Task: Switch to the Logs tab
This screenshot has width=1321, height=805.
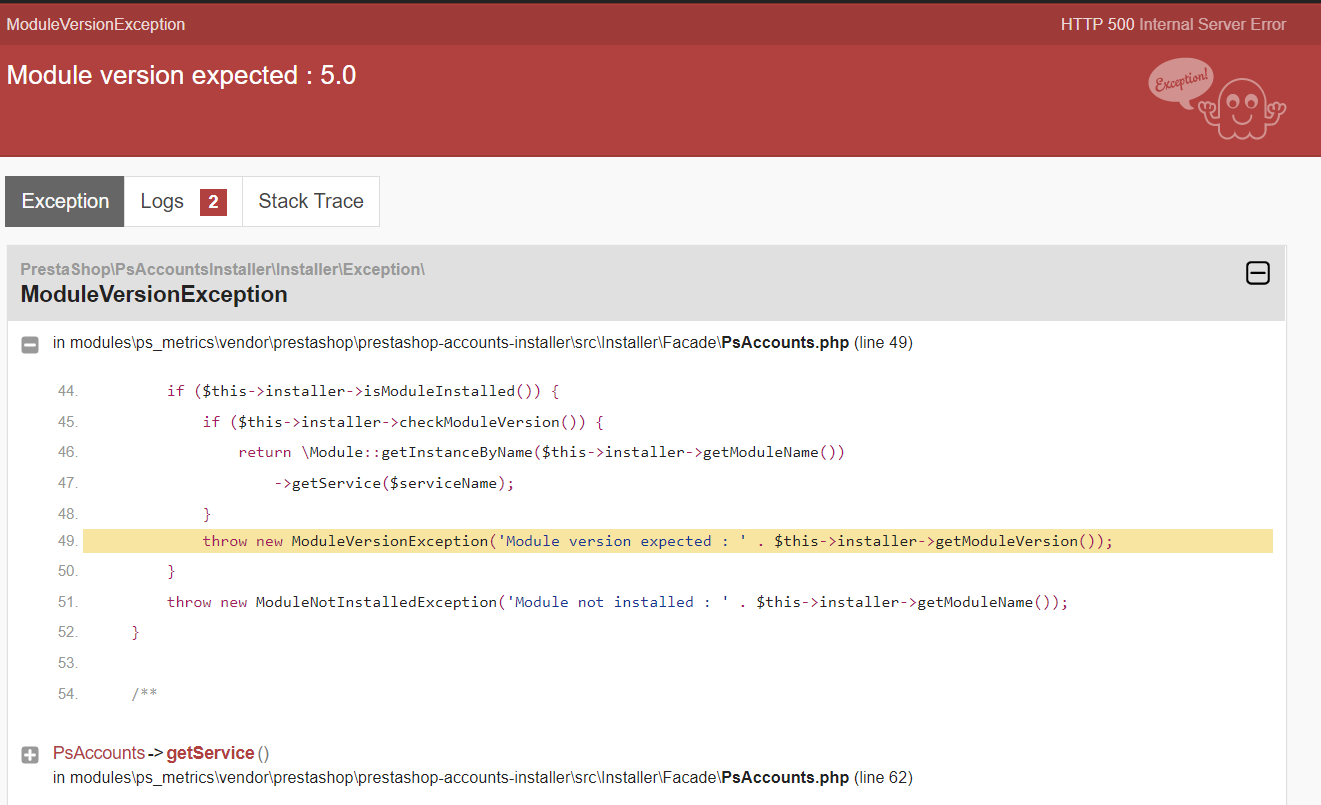Action: [183, 202]
